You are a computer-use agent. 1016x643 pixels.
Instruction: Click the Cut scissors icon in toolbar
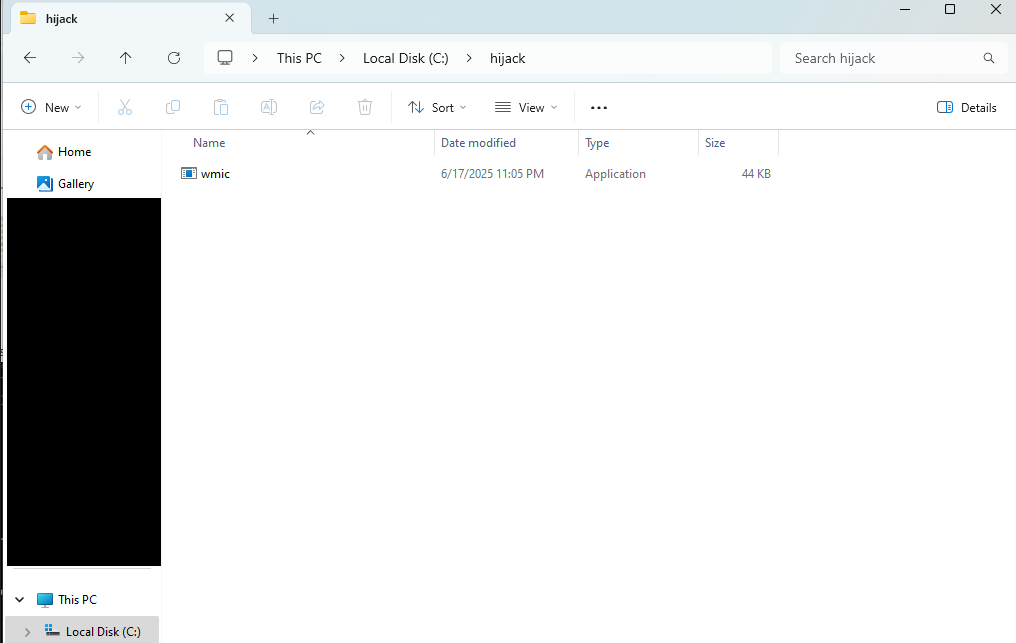click(125, 107)
